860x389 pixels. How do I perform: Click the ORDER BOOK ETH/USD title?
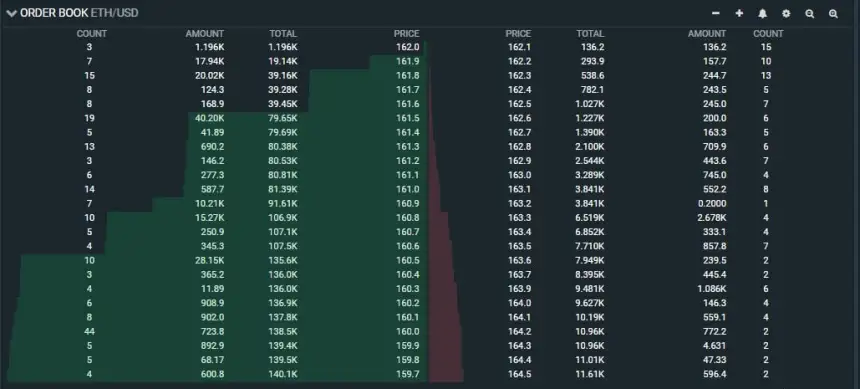point(79,13)
